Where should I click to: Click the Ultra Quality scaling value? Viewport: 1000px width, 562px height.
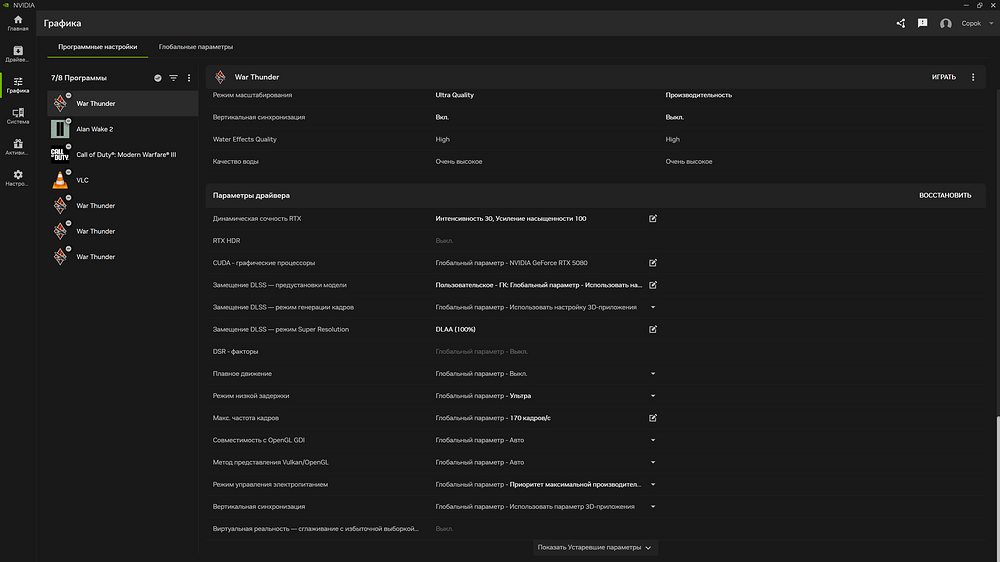pyautogui.click(x=454, y=95)
